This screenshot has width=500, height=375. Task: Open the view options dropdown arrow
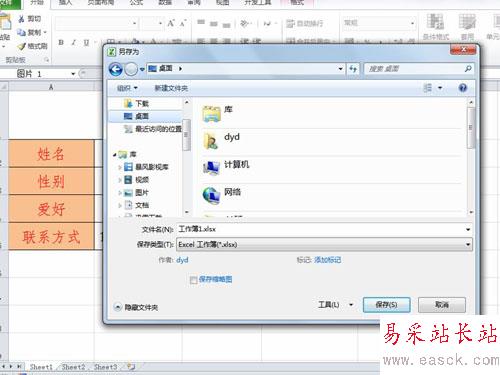click(x=440, y=88)
